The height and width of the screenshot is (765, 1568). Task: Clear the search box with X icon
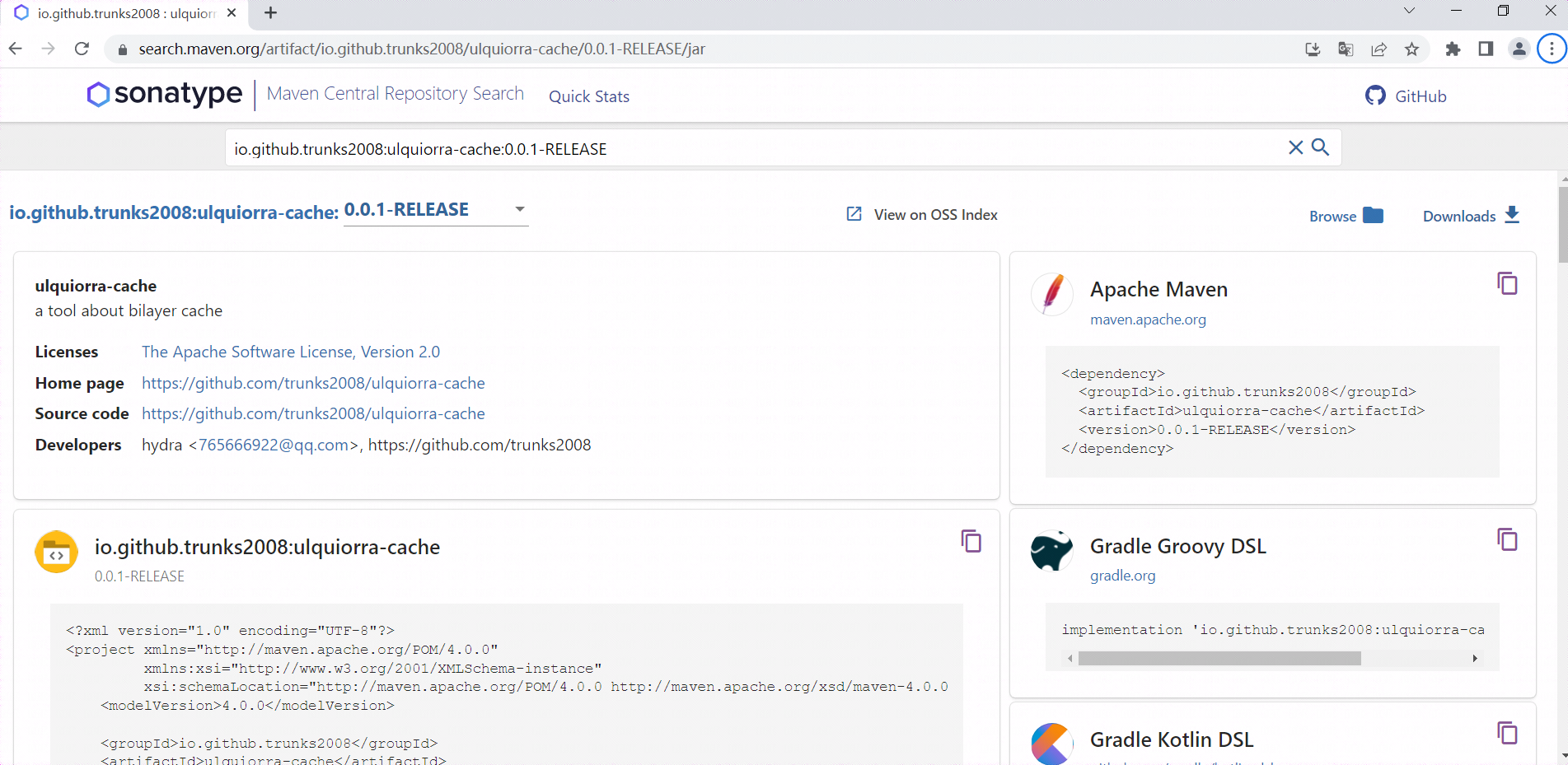(x=1295, y=147)
